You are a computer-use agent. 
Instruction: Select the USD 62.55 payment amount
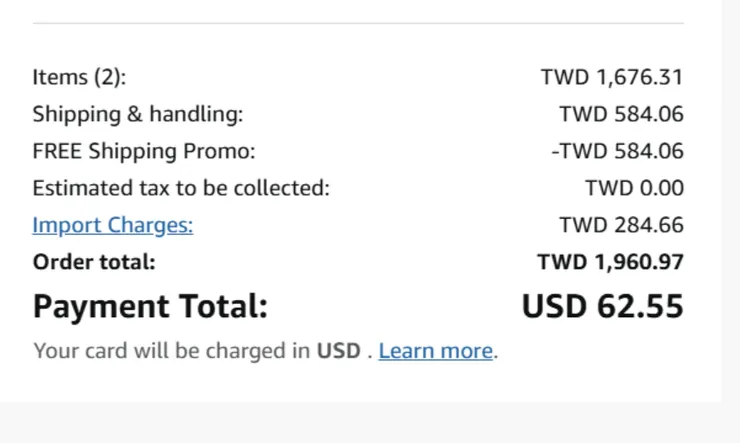[x=602, y=306]
